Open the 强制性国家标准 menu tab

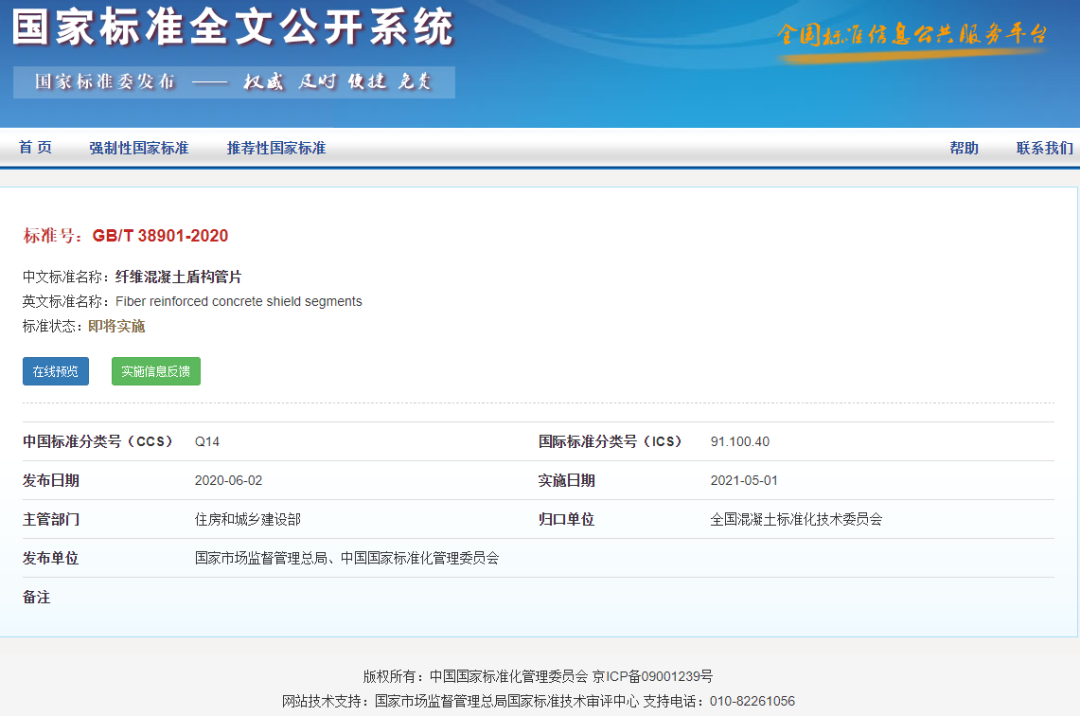point(138,148)
